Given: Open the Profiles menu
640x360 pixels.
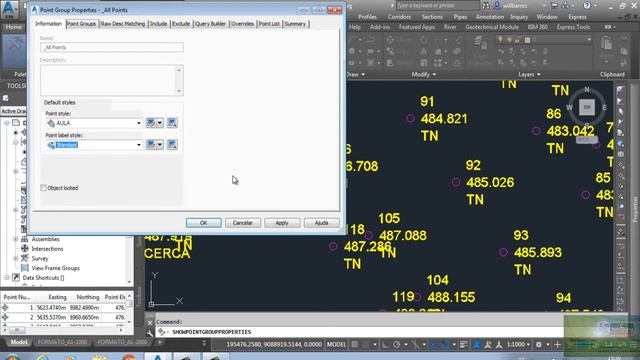Looking at the screenshot, I should (367, 17).
